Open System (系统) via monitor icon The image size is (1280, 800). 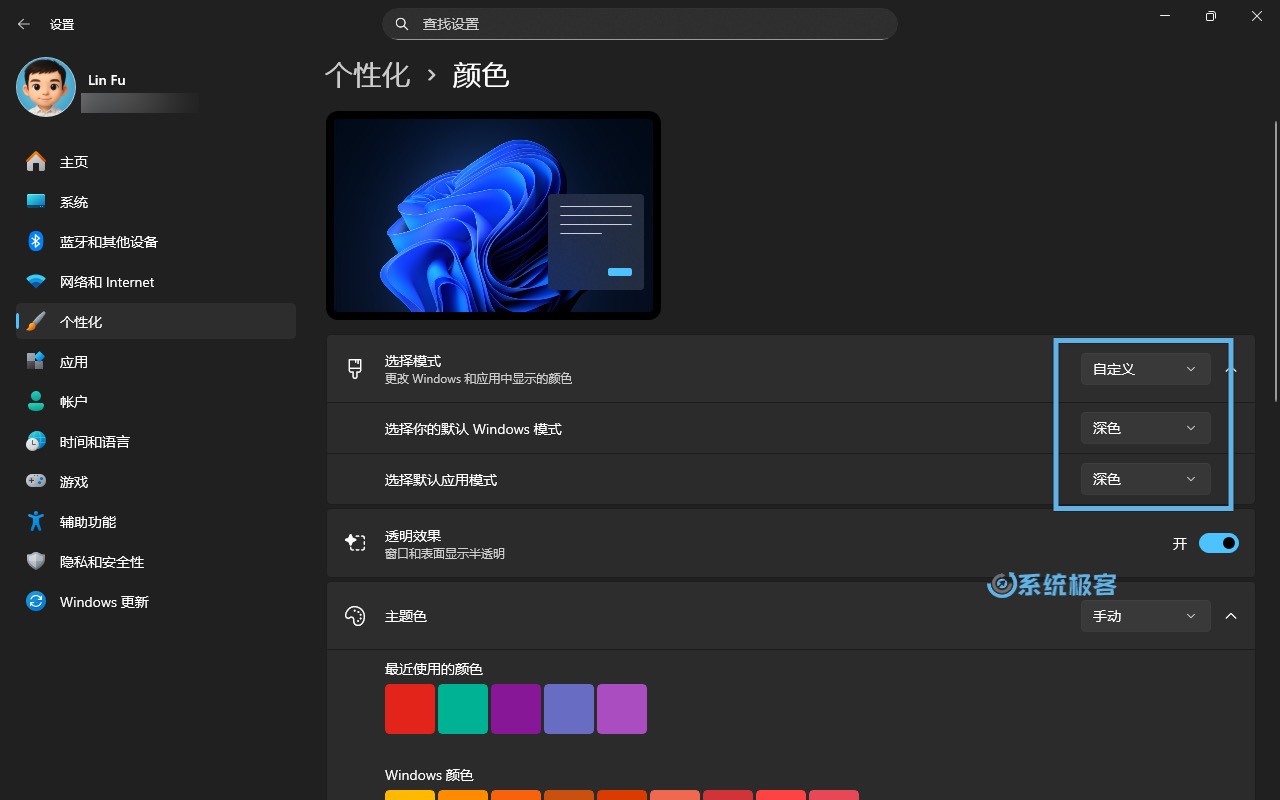tap(36, 202)
